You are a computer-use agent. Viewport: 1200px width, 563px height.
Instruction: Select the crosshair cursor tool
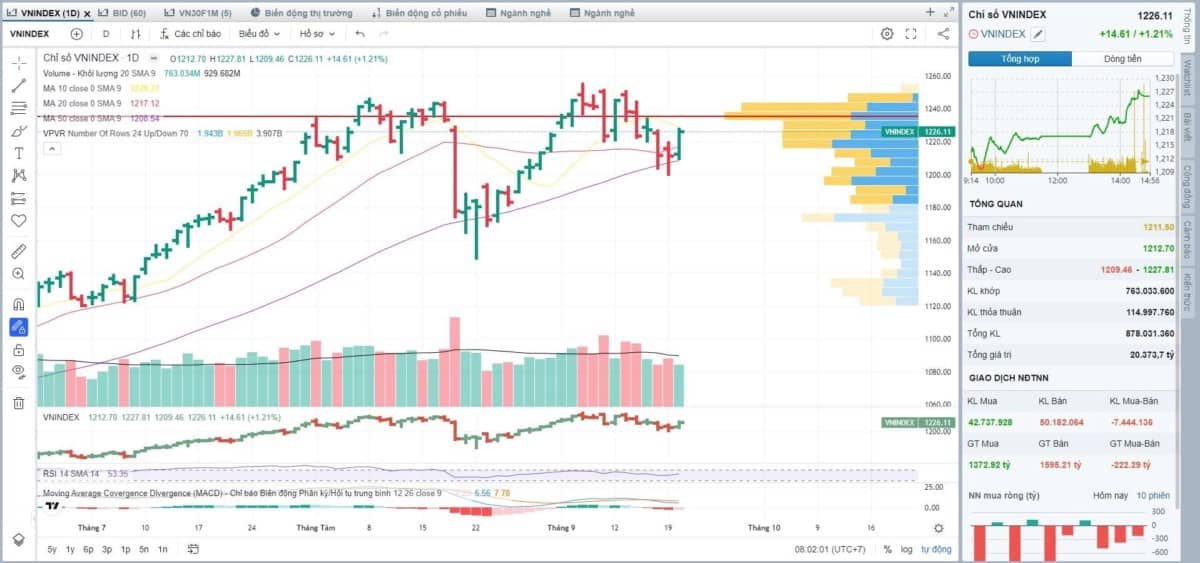(x=18, y=63)
